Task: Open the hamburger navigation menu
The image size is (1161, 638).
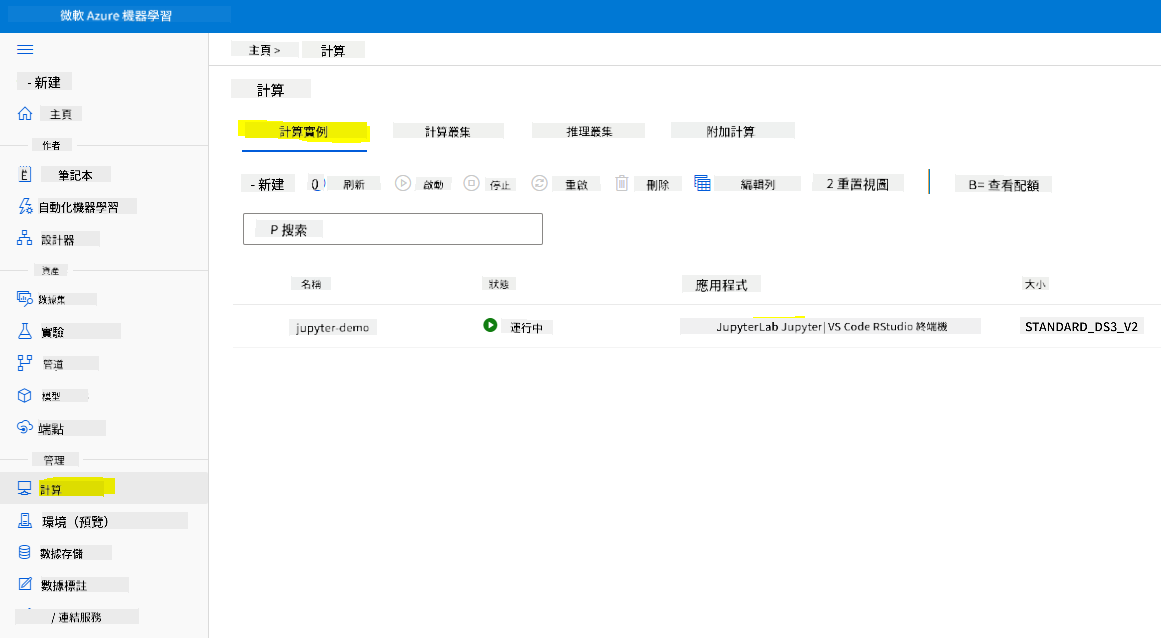Action: coord(25,50)
